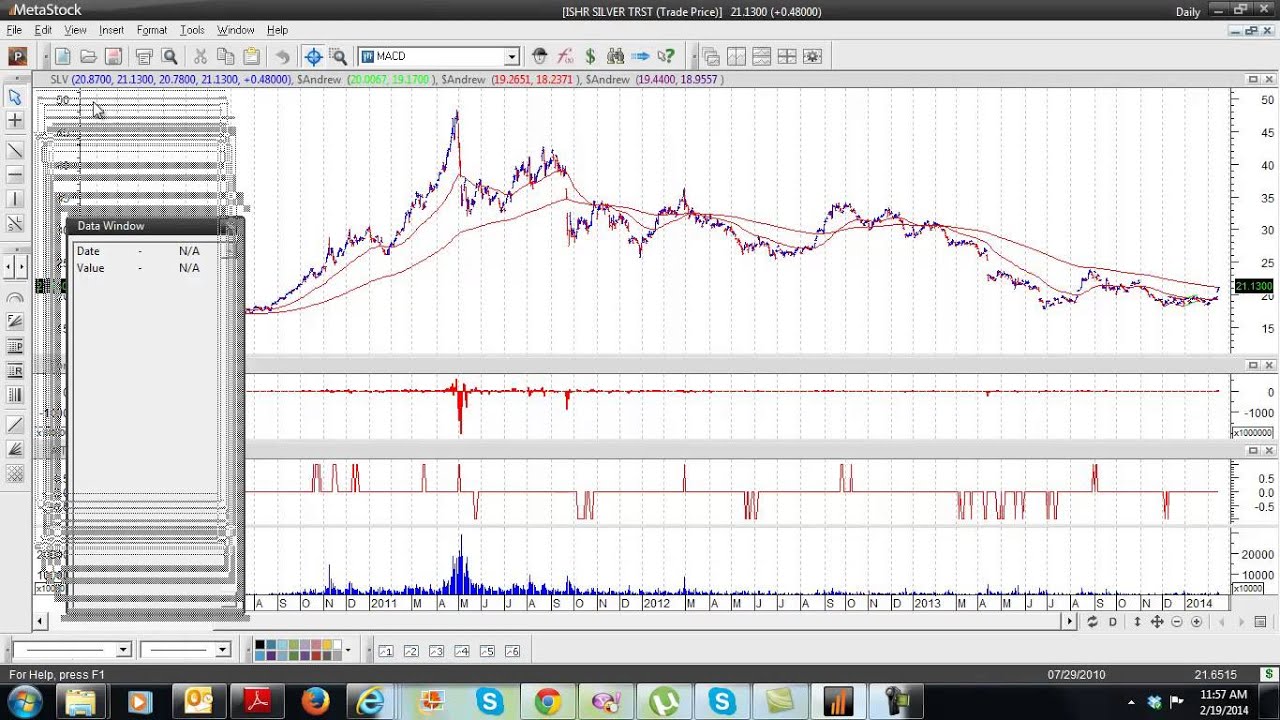Toggle the crosshair pointer tool
This screenshot has width=1280, height=720.
pyautogui.click(x=313, y=57)
